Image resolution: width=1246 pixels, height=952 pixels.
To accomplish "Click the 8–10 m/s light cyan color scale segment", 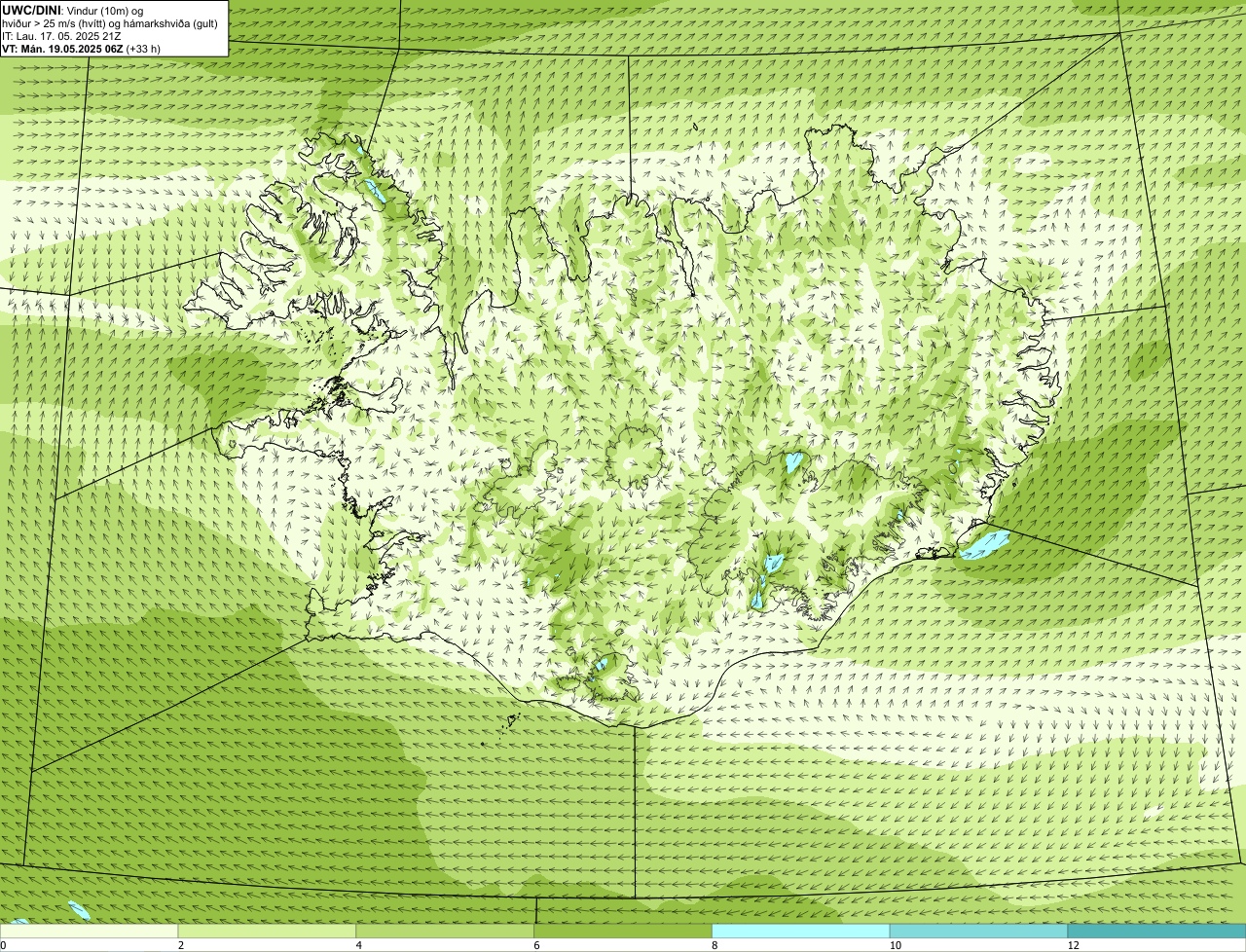I will 801,931.
